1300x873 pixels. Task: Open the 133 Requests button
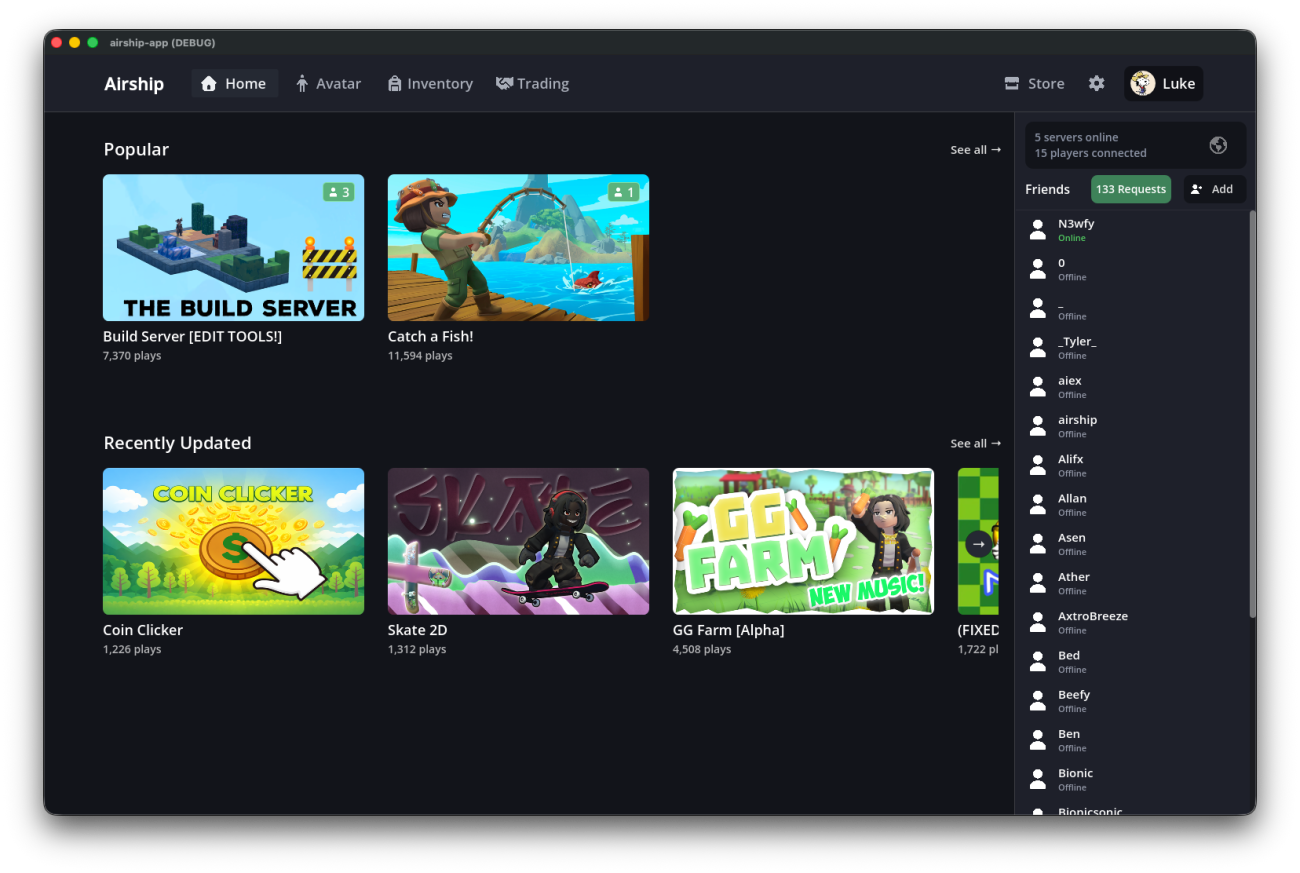pos(1131,189)
